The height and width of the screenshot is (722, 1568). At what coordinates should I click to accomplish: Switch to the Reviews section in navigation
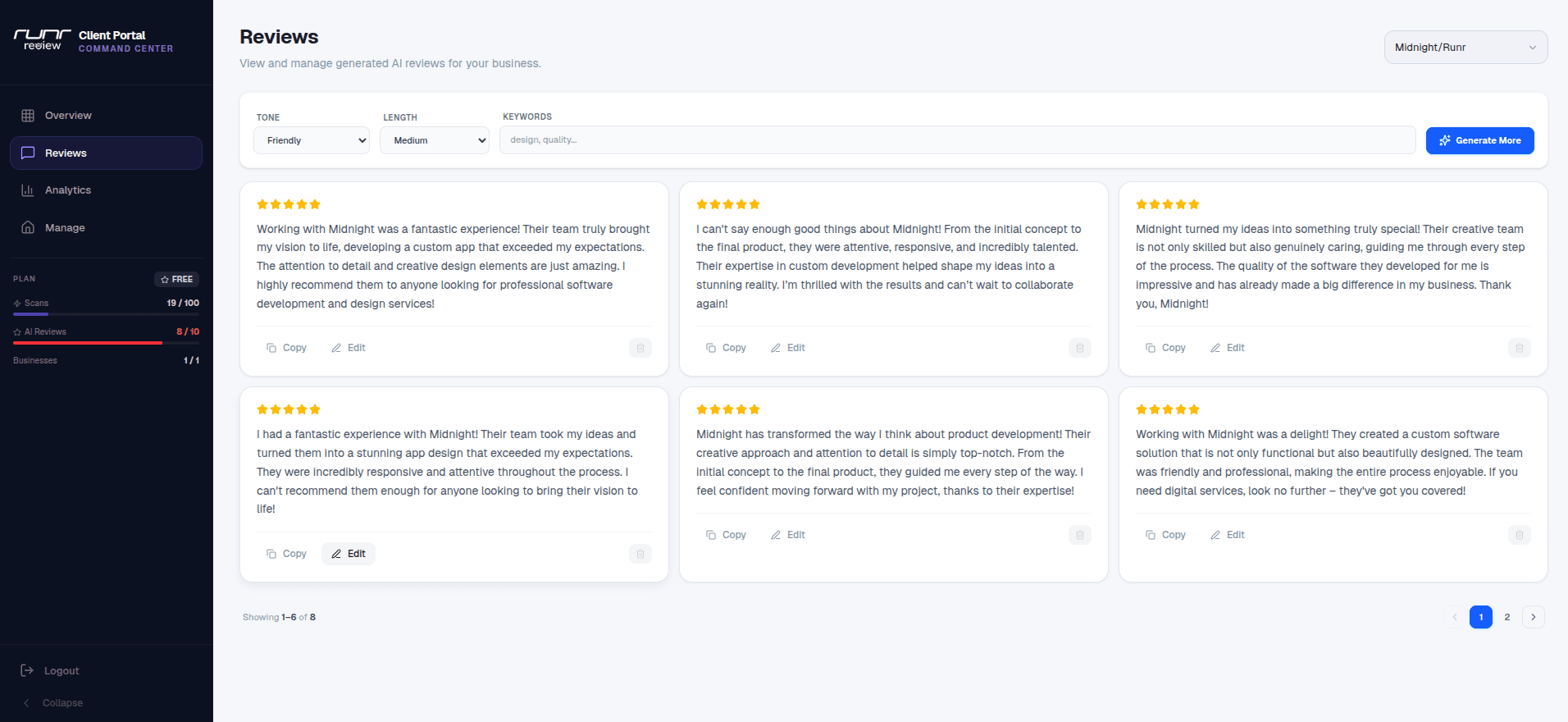tap(66, 153)
